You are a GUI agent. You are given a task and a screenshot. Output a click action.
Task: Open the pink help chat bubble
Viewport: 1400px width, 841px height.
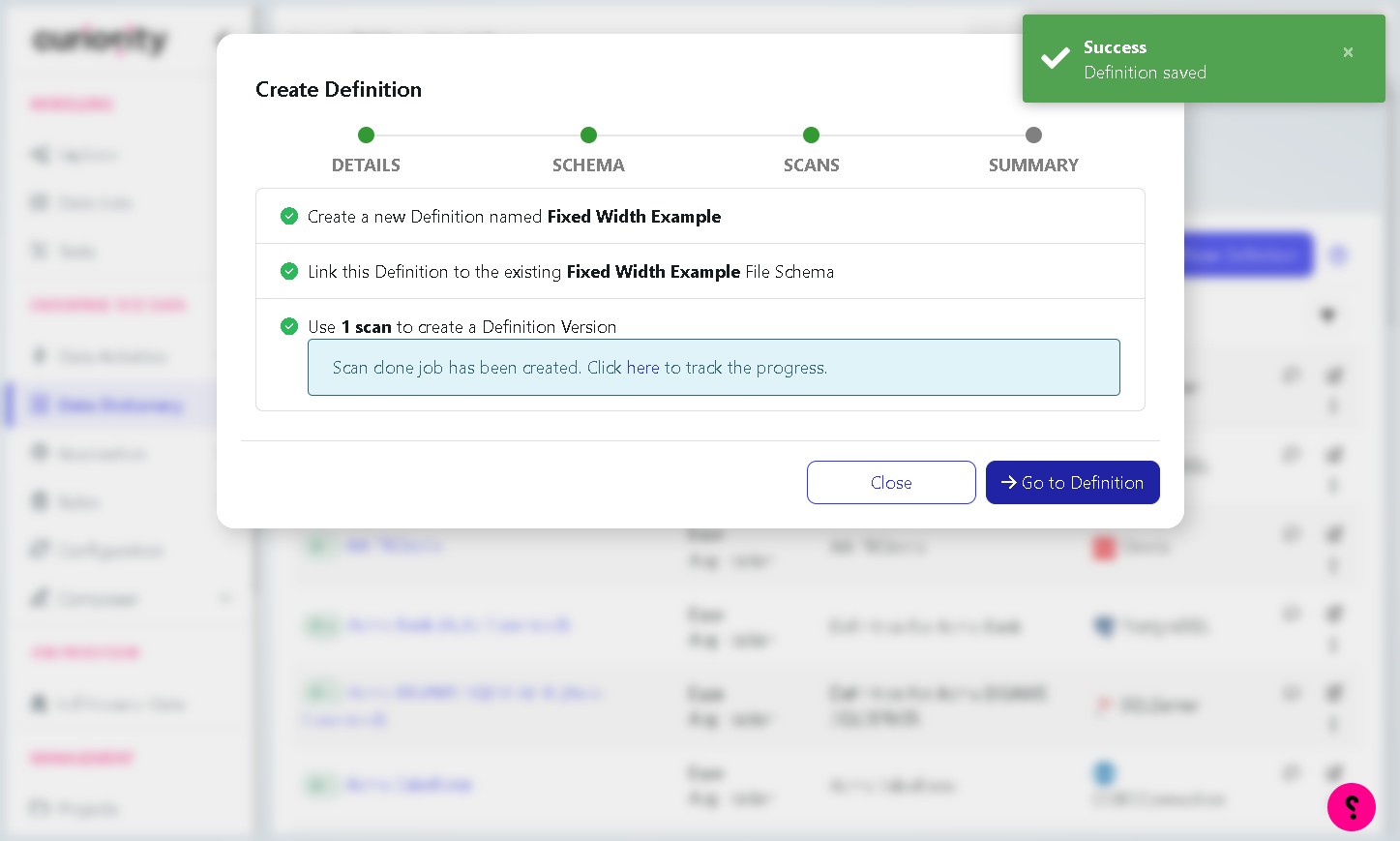(1352, 806)
